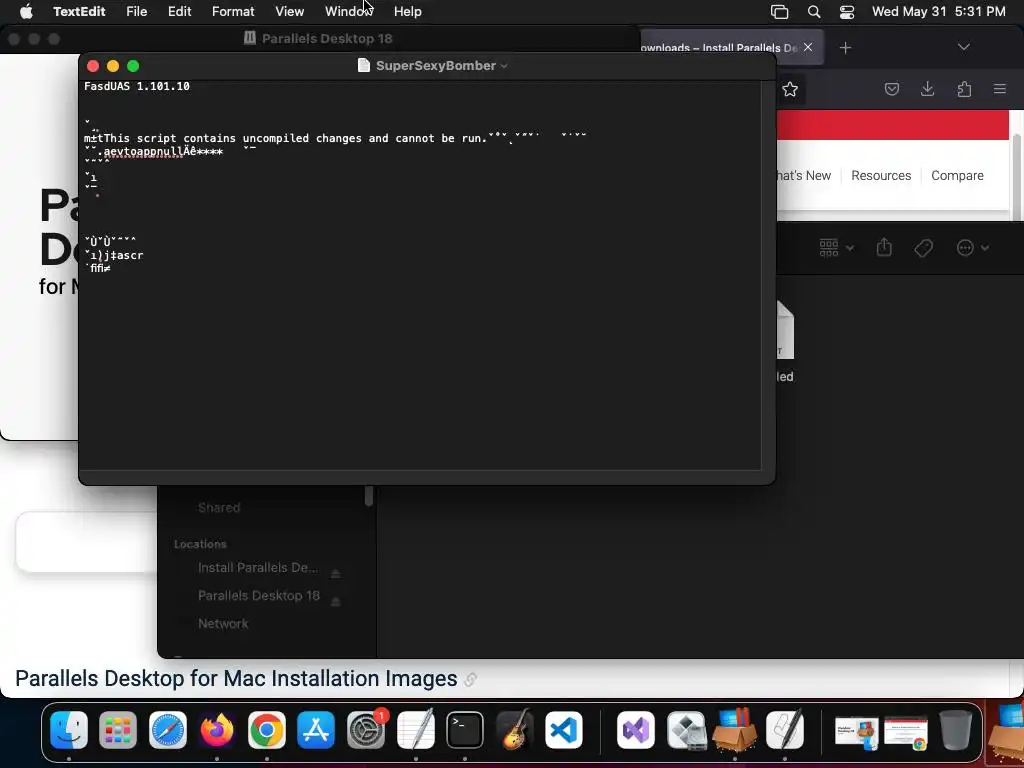Open App Store from the Dock
The width and height of the screenshot is (1024, 768).
coord(316,730)
